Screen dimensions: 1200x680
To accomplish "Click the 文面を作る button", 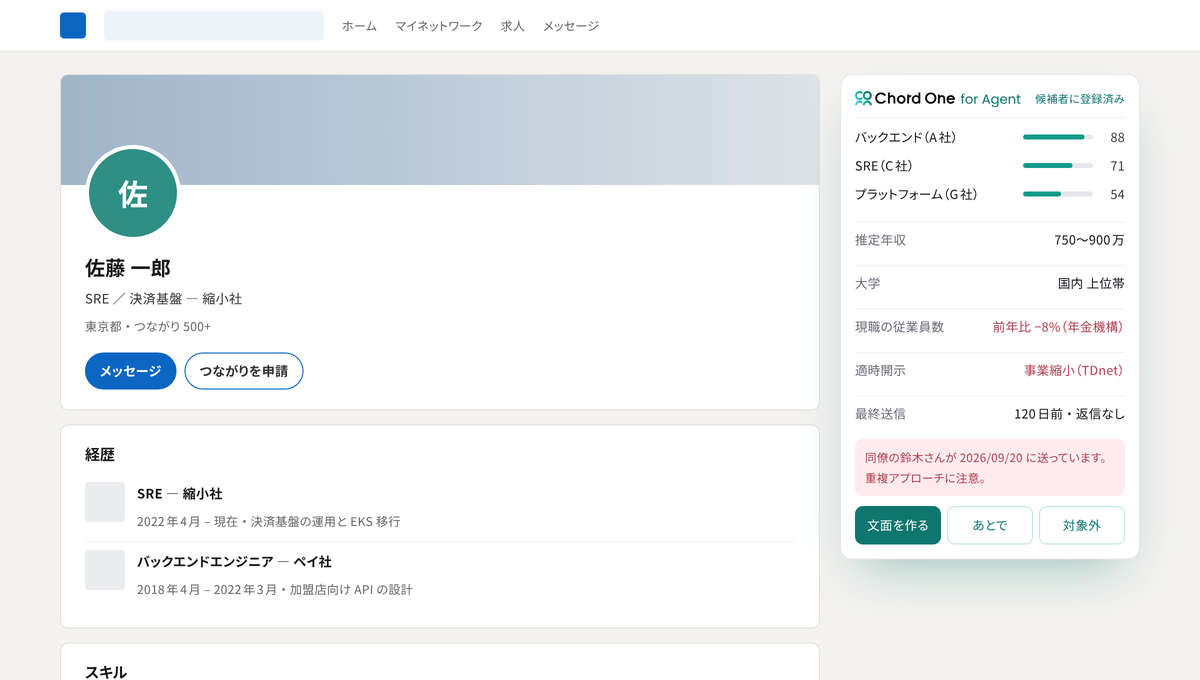I will tap(898, 525).
